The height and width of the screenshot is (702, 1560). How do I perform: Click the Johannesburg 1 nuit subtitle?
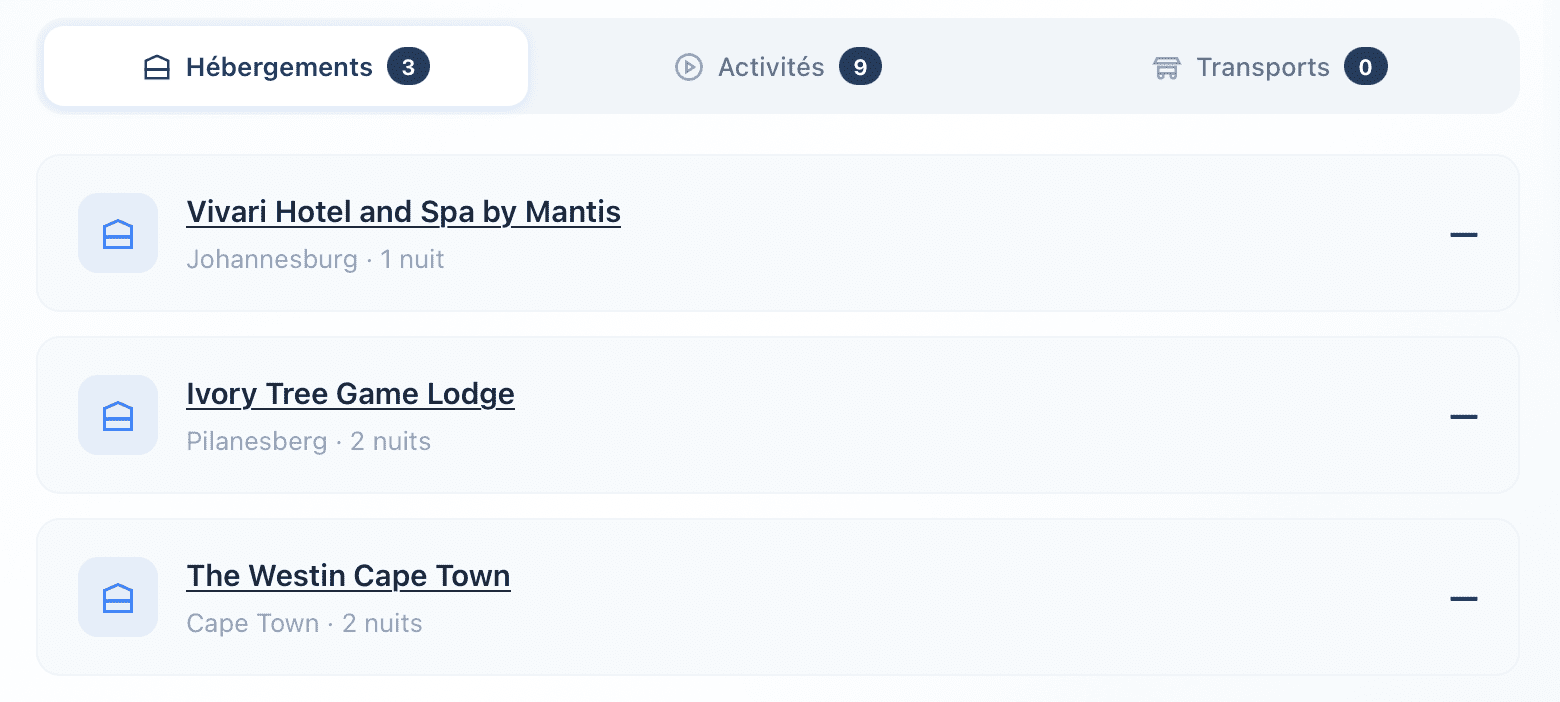pos(315,260)
